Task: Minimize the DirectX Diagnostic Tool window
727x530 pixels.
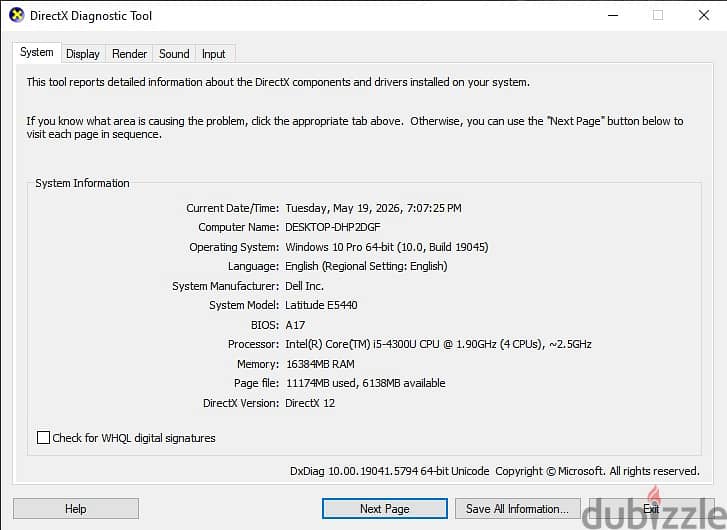Action: pos(613,15)
